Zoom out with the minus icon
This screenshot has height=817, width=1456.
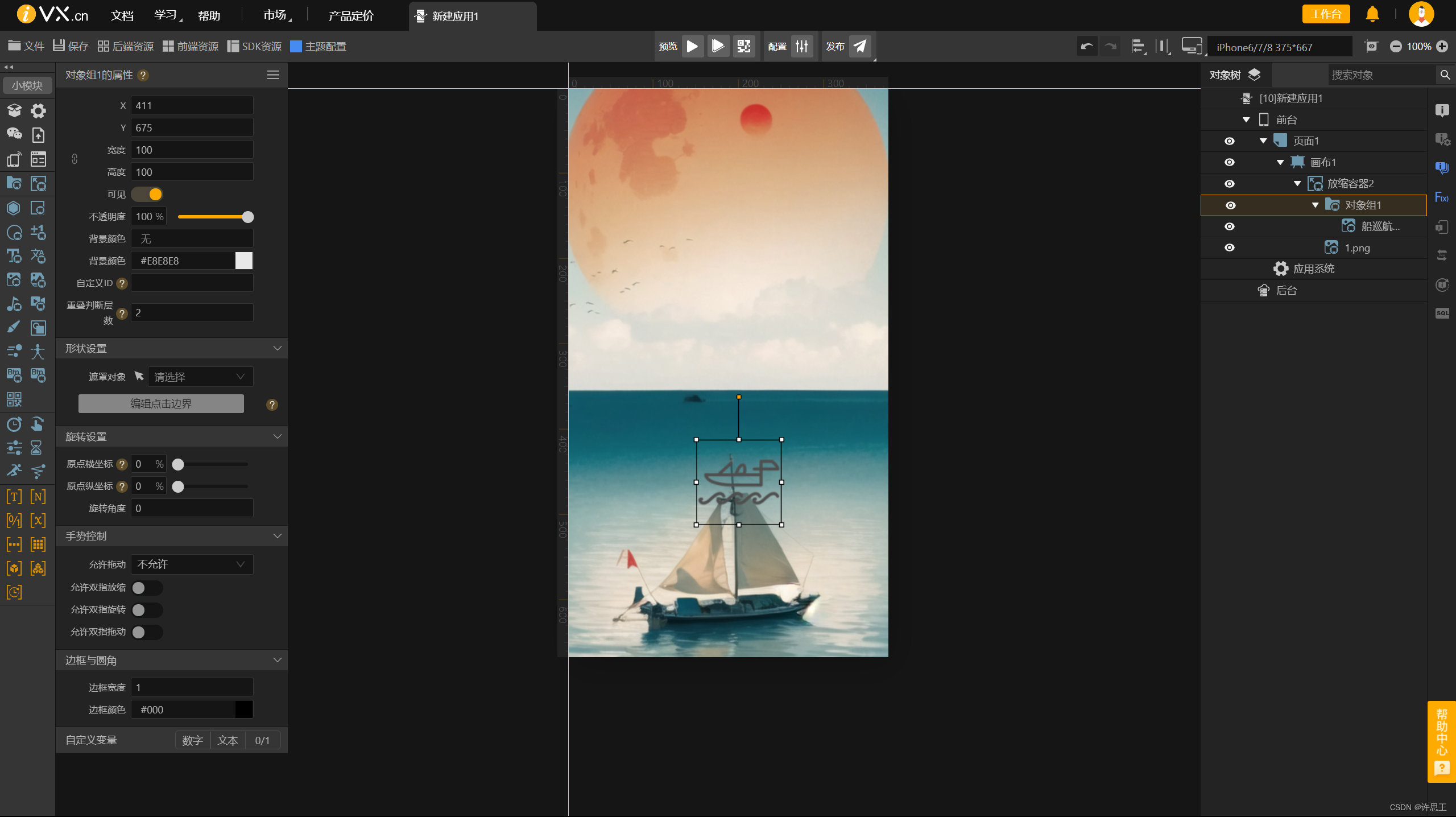pyautogui.click(x=1396, y=47)
